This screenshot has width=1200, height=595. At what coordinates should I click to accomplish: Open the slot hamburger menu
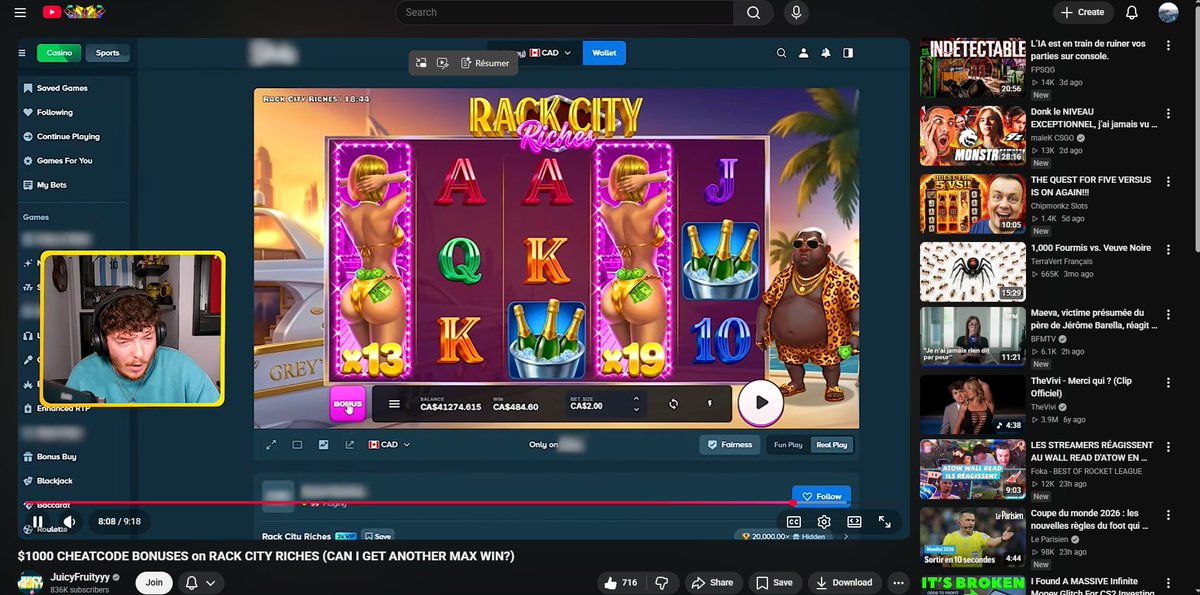394,404
